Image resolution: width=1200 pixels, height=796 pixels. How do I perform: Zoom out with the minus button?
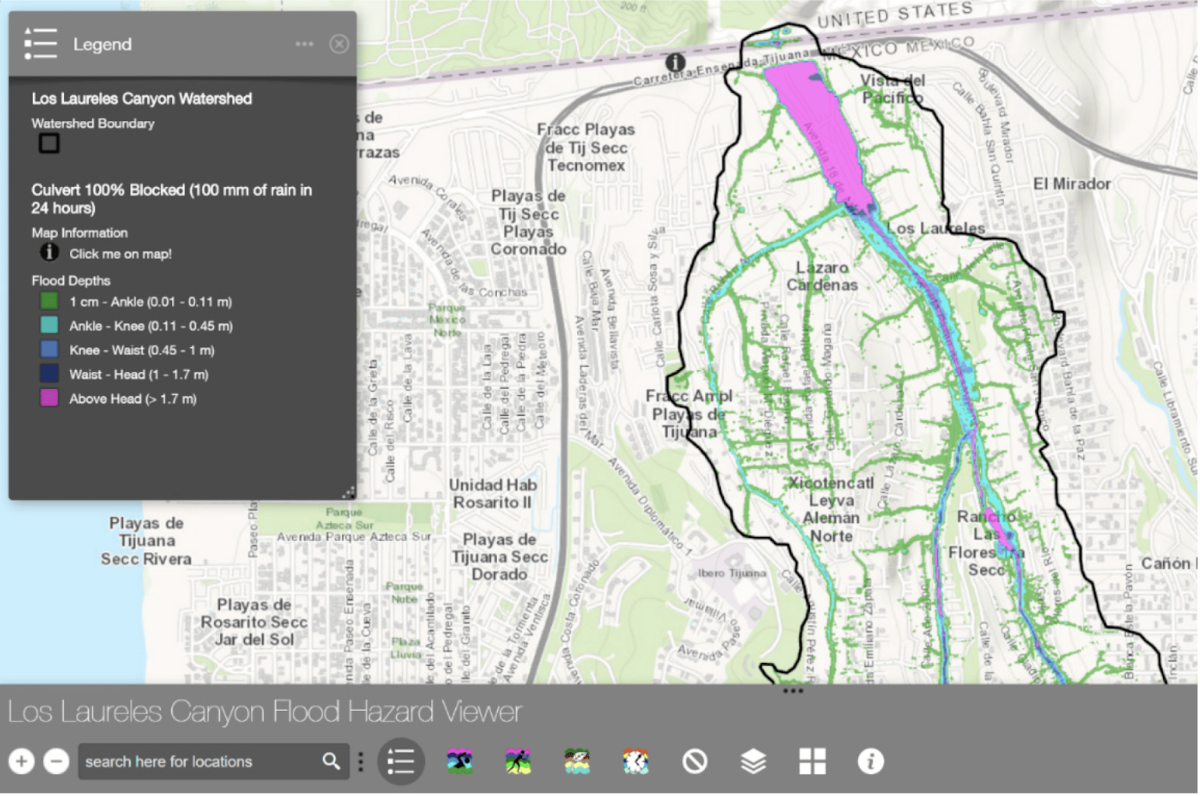[x=57, y=762]
